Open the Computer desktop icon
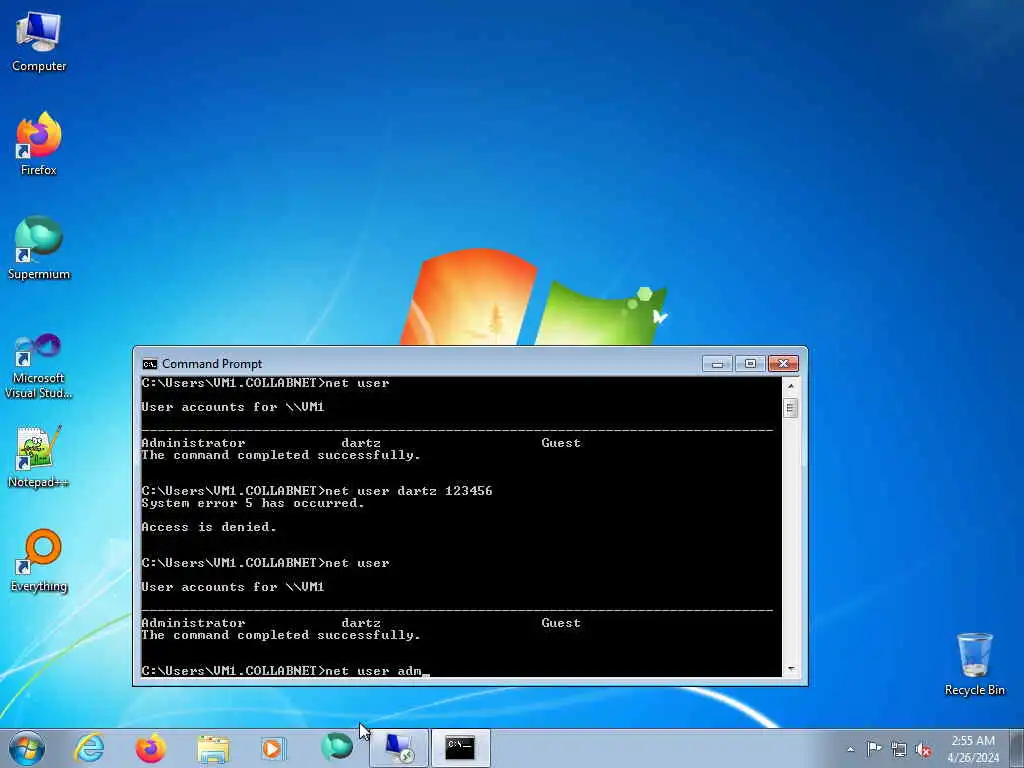 (x=39, y=41)
